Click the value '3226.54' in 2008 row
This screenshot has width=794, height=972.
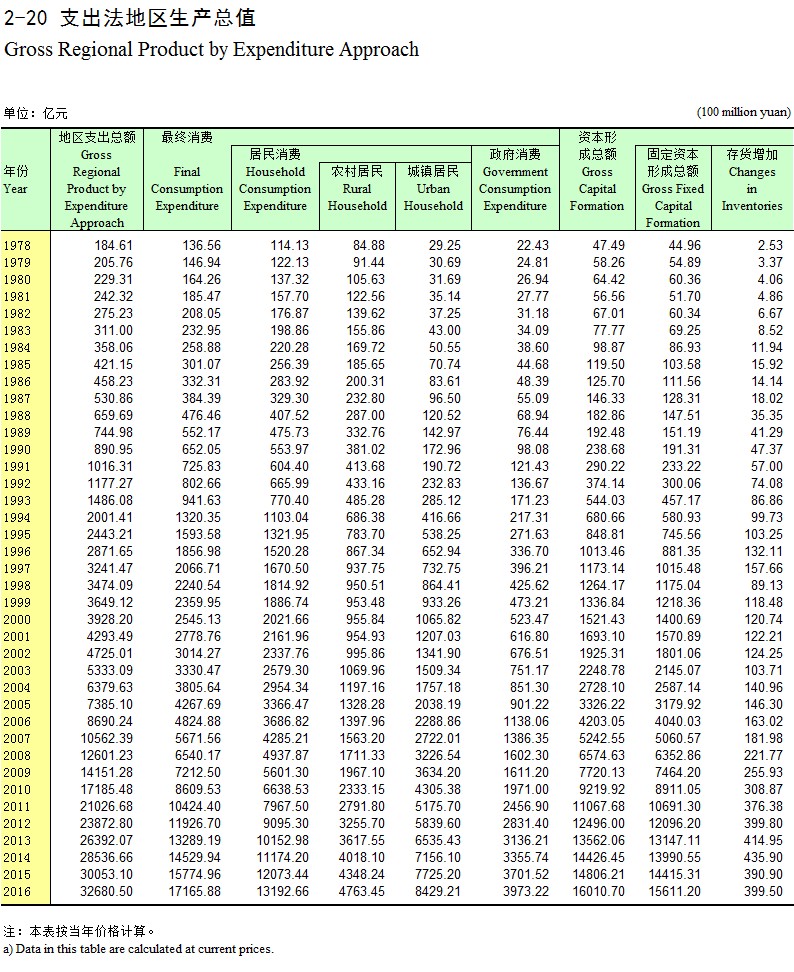[x=438, y=756]
